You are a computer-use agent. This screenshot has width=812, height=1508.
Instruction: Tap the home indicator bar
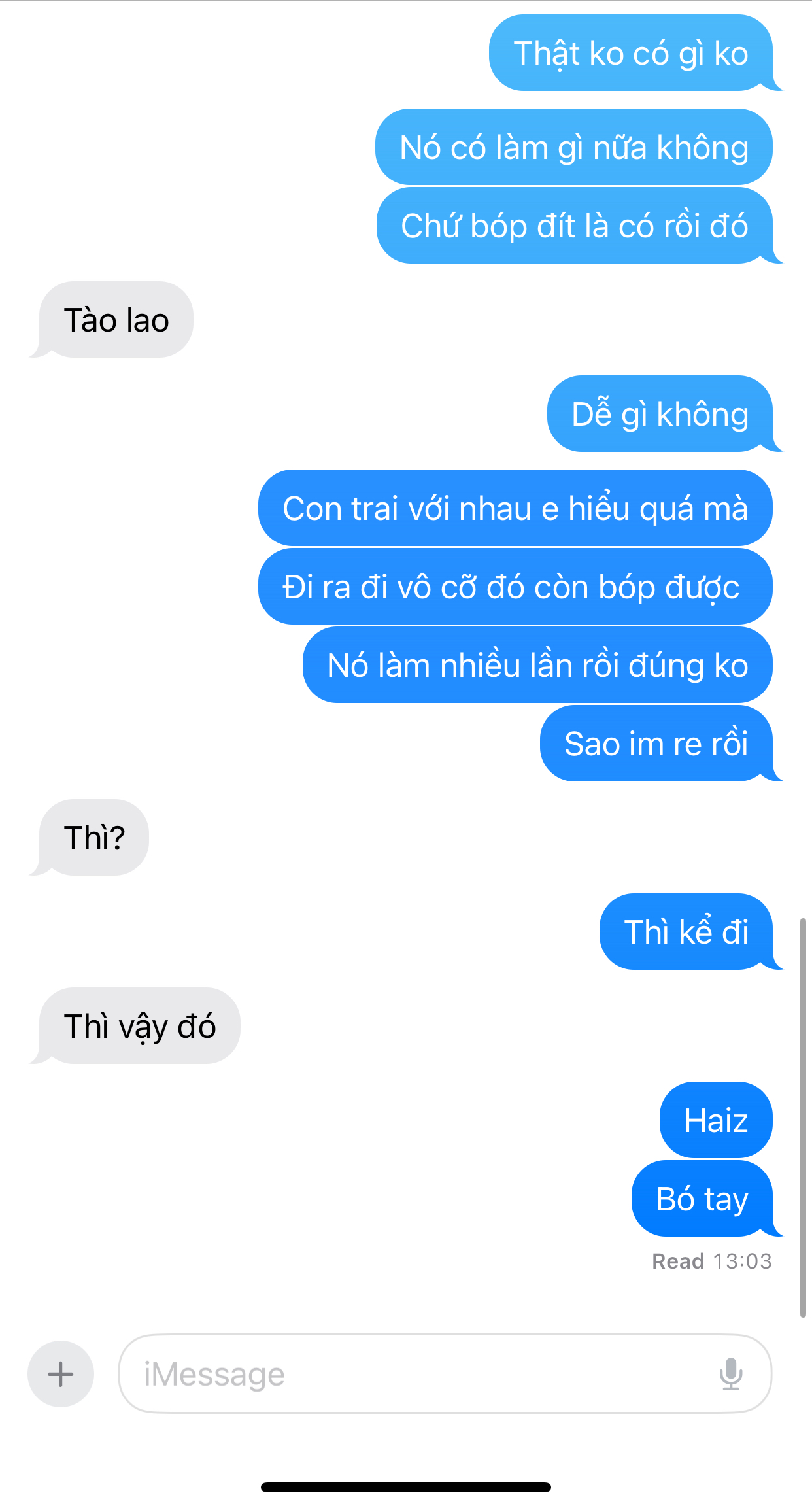(x=406, y=1487)
